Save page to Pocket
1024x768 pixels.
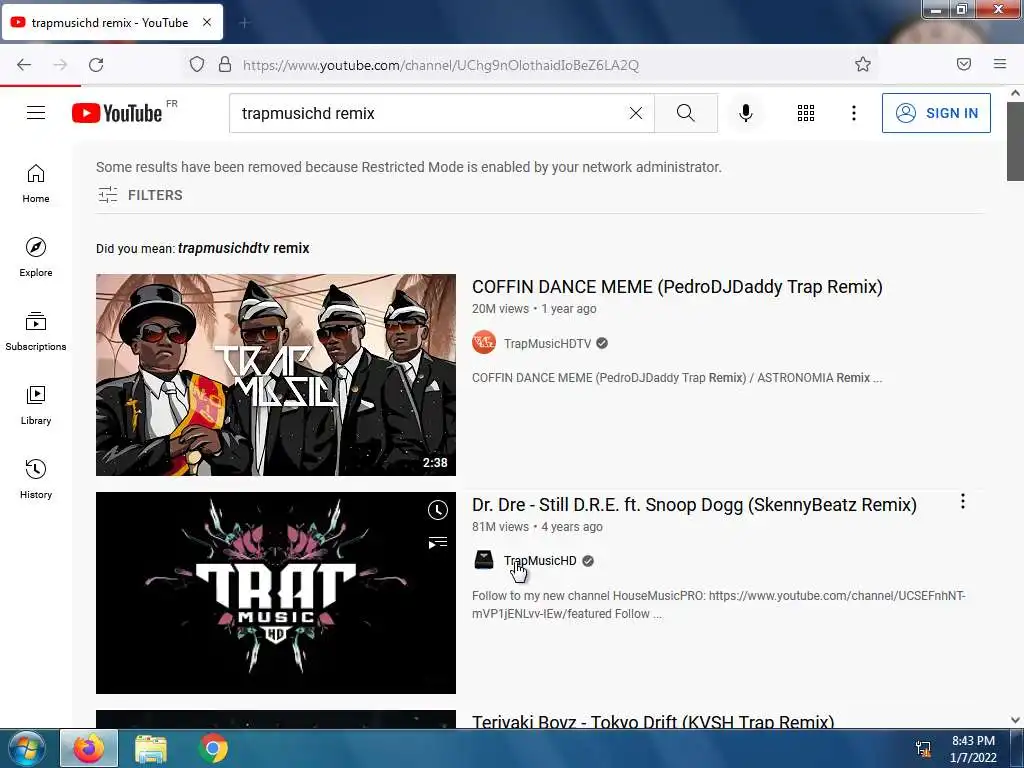coord(963,64)
